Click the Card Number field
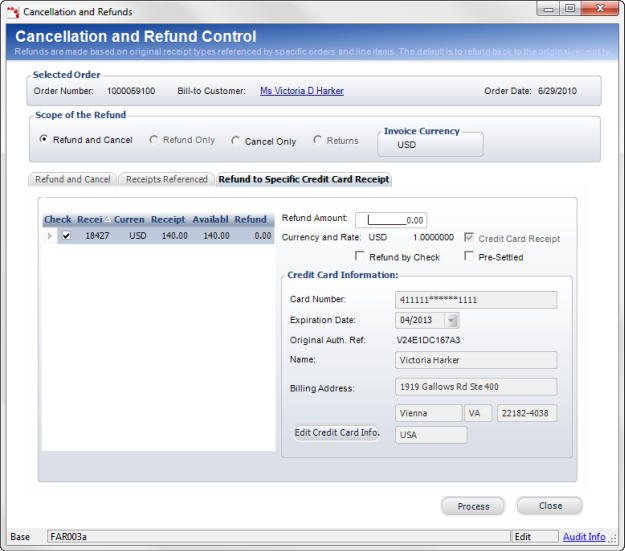 click(474, 299)
